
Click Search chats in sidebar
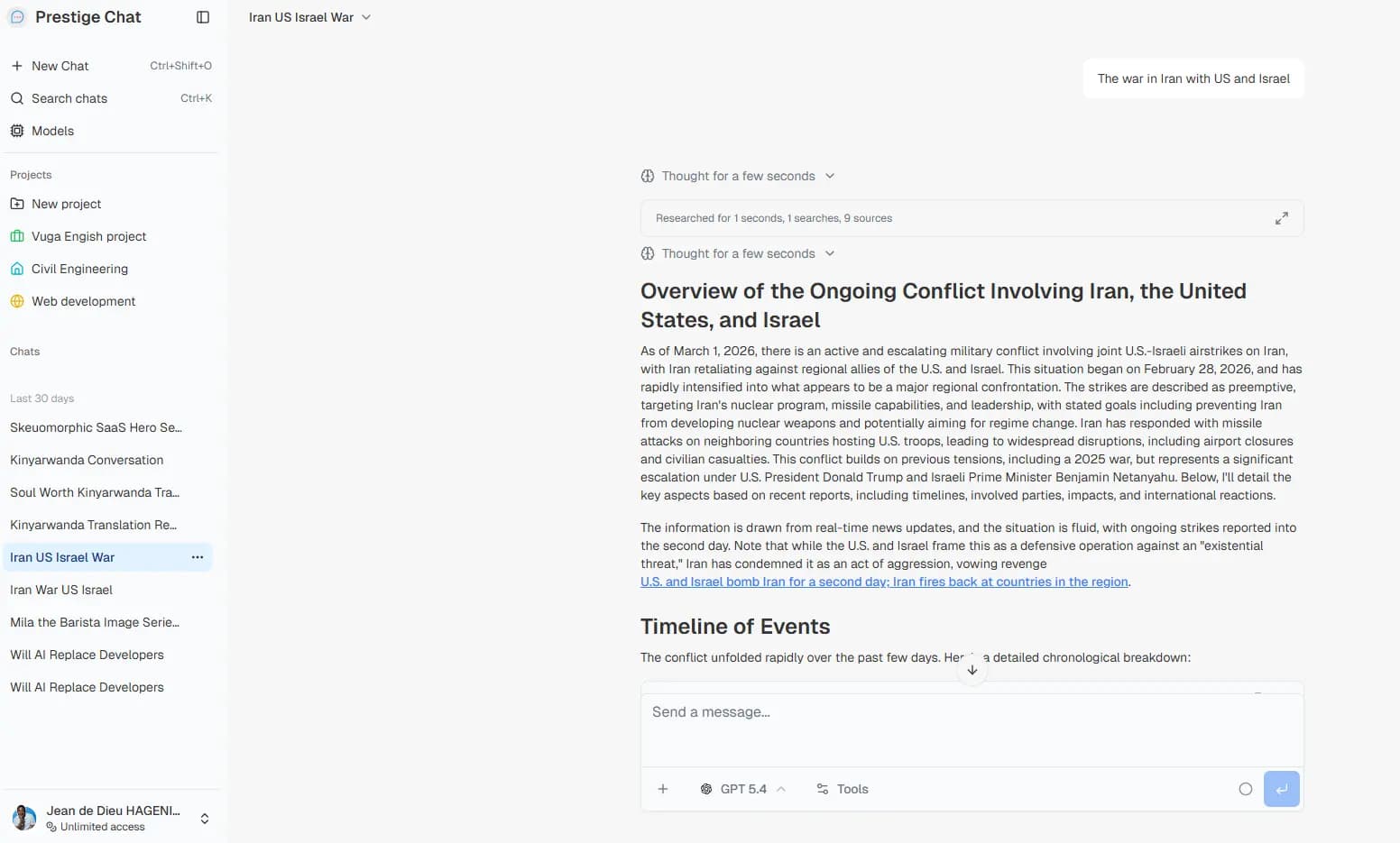coord(69,98)
